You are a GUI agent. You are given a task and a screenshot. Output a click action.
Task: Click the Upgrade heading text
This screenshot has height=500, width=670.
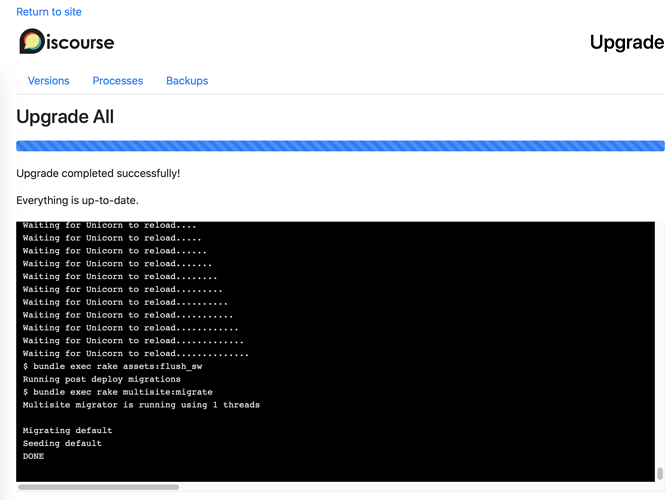(627, 42)
